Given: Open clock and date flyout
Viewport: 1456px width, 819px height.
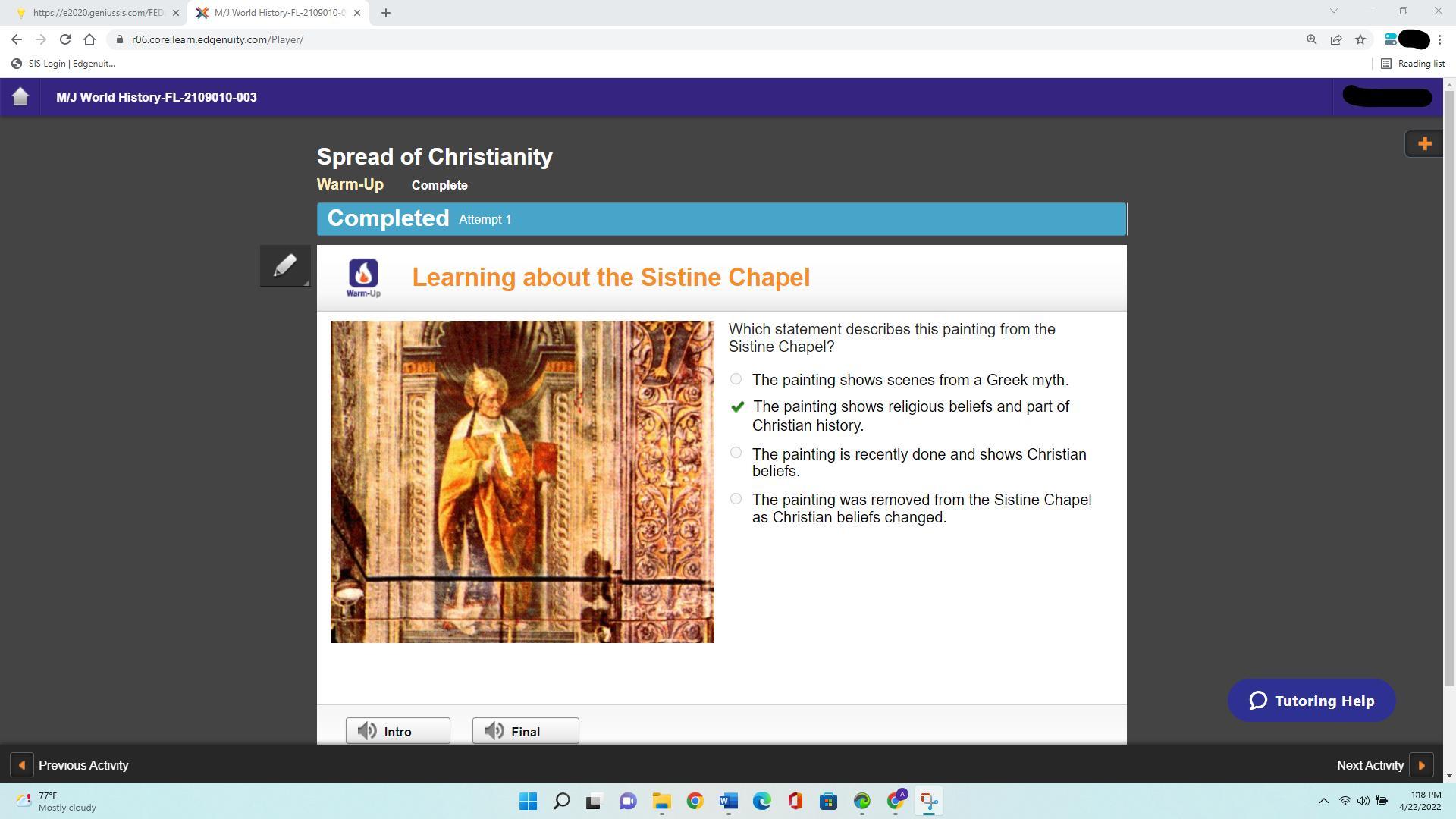Looking at the screenshot, I should point(1420,801).
